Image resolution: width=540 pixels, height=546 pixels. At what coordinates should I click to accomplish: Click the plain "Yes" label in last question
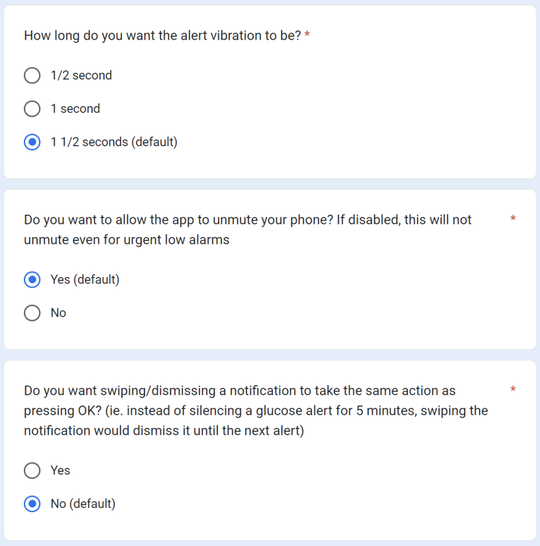point(60,470)
